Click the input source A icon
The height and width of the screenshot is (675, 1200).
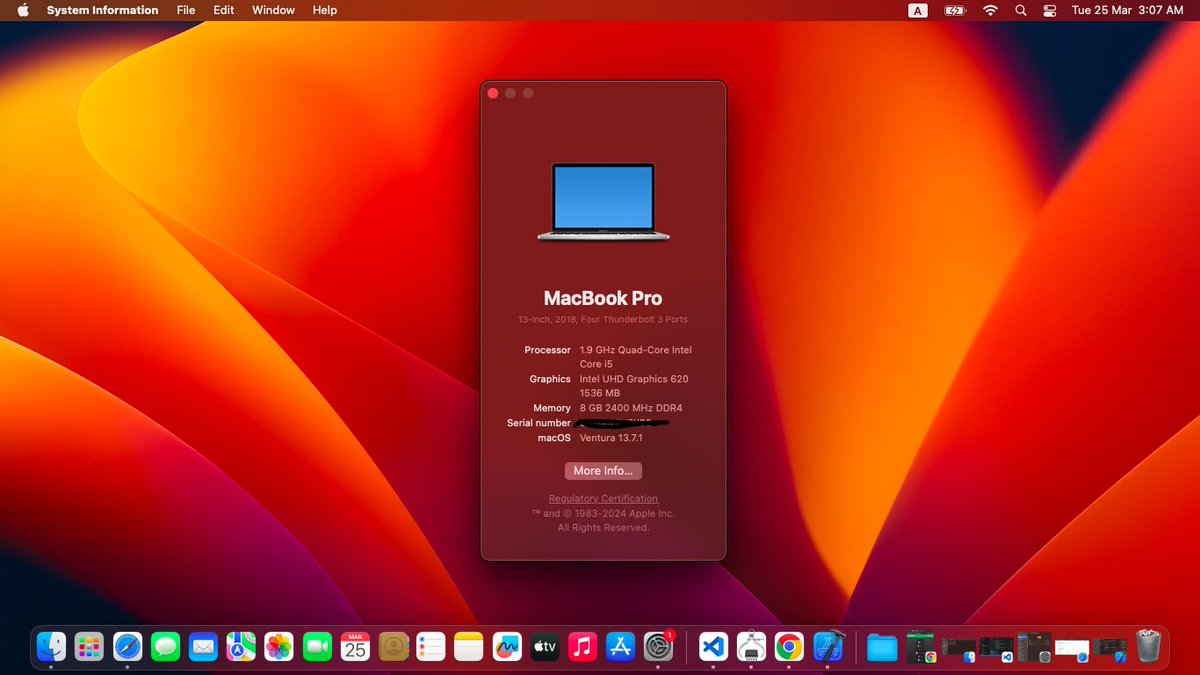(x=917, y=10)
